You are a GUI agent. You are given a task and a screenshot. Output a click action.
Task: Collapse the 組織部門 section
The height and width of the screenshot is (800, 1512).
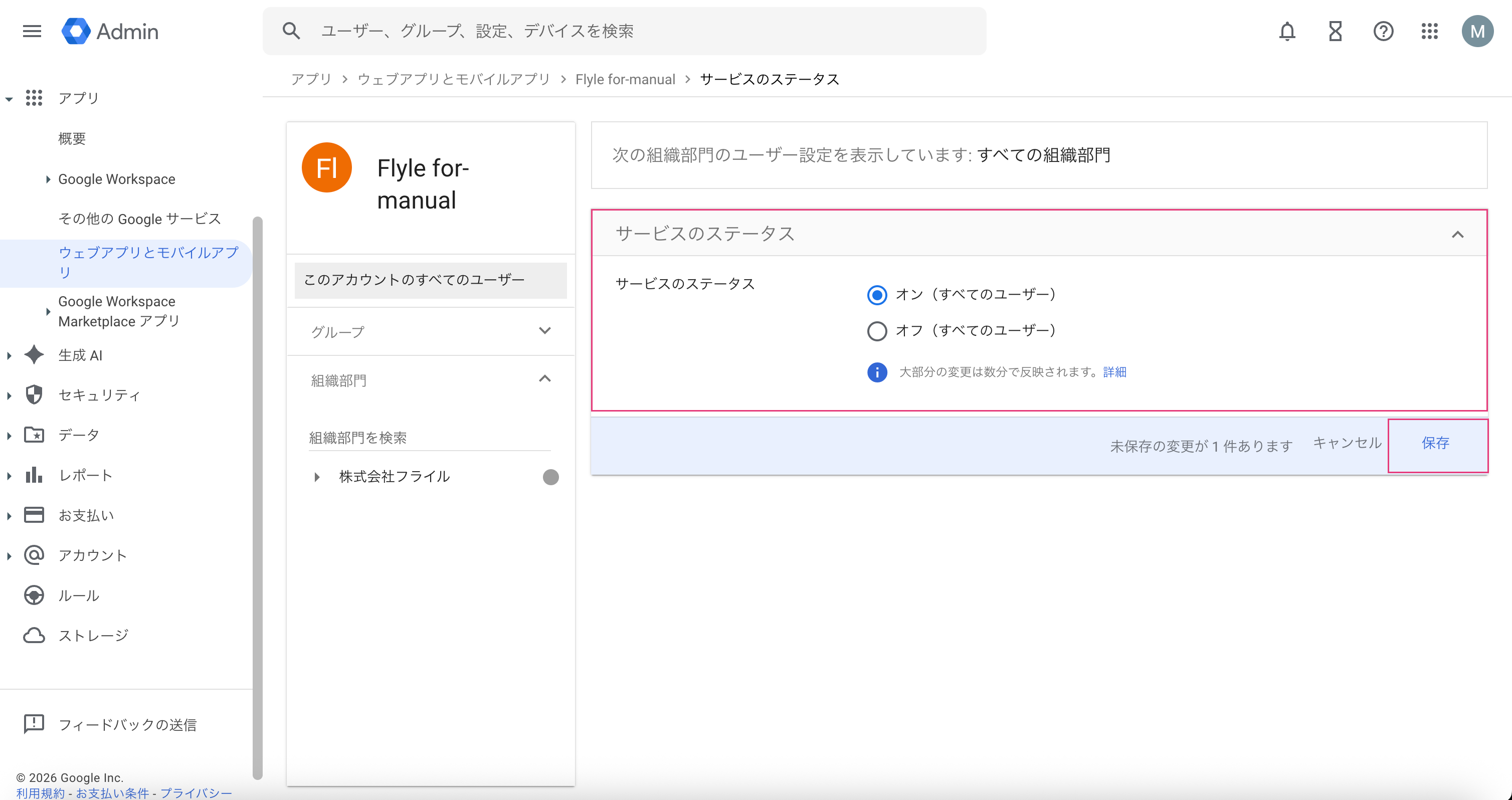(545, 379)
